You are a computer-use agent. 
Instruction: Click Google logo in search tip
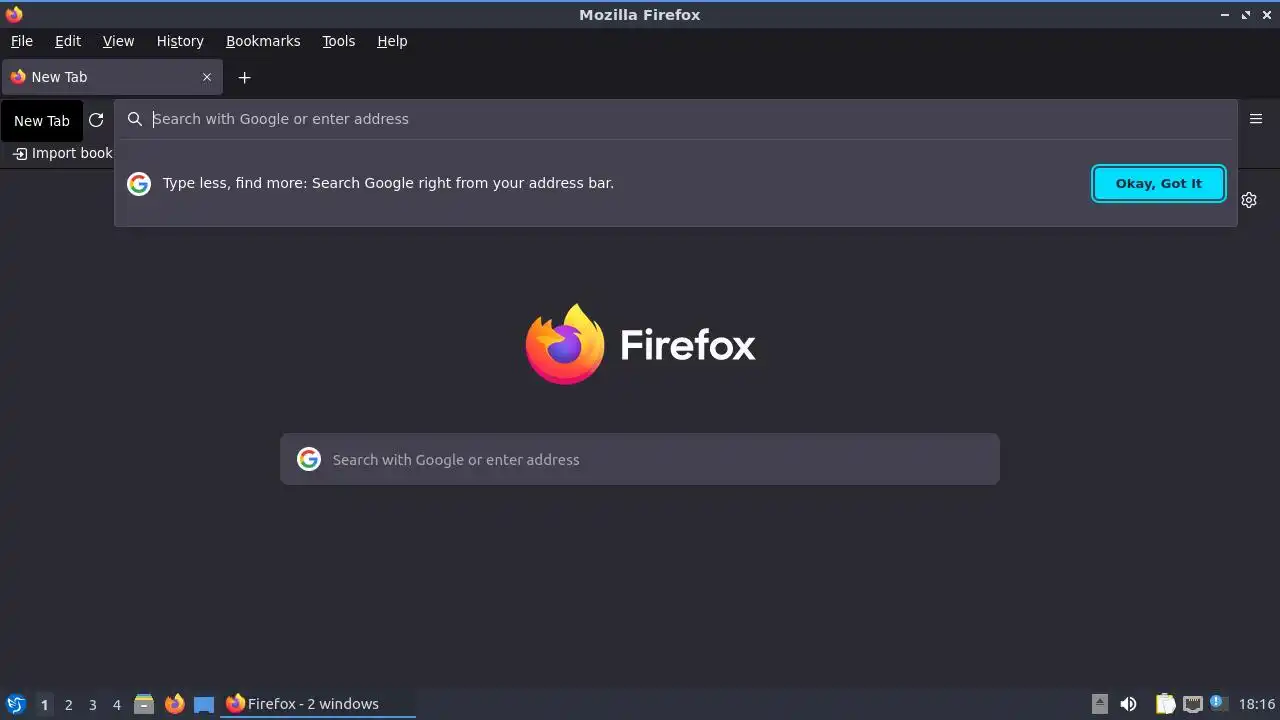[139, 183]
